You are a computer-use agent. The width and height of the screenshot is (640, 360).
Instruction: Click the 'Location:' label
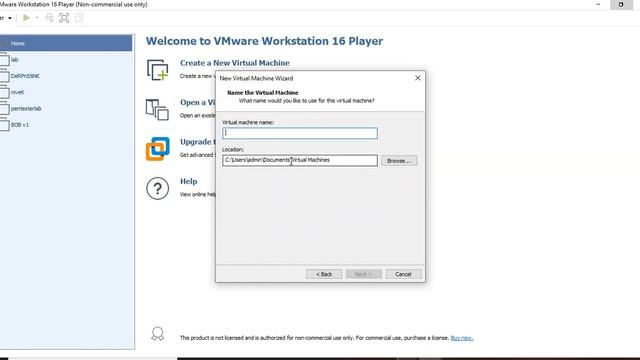(x=233, y=150)
